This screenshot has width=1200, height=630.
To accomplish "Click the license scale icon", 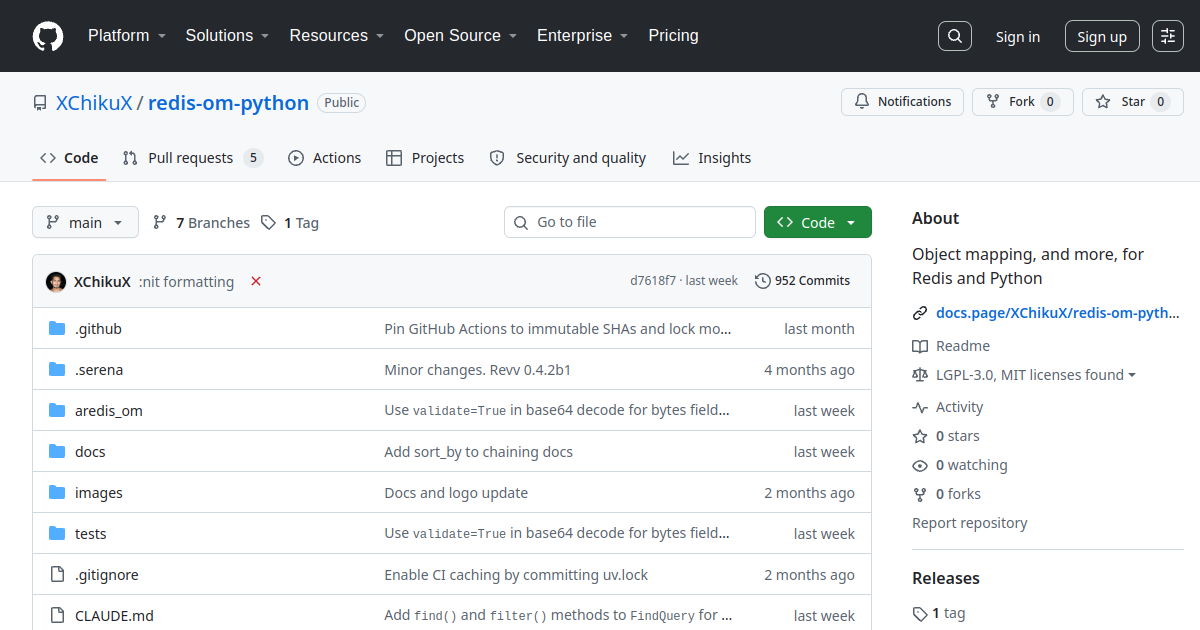I will tap(920, 375).
